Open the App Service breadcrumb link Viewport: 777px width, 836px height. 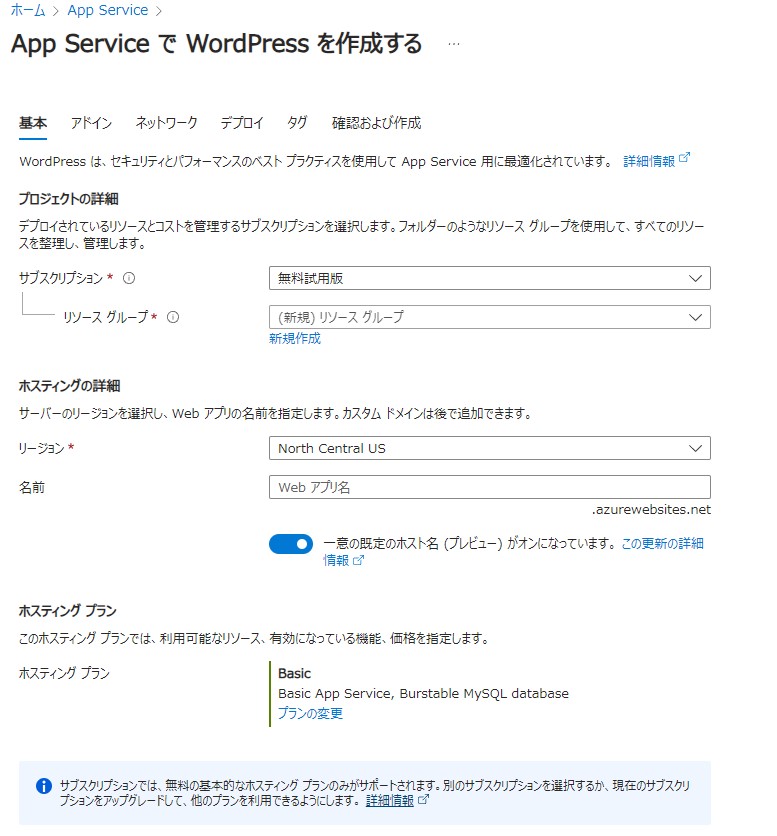(x=108, y=10)
